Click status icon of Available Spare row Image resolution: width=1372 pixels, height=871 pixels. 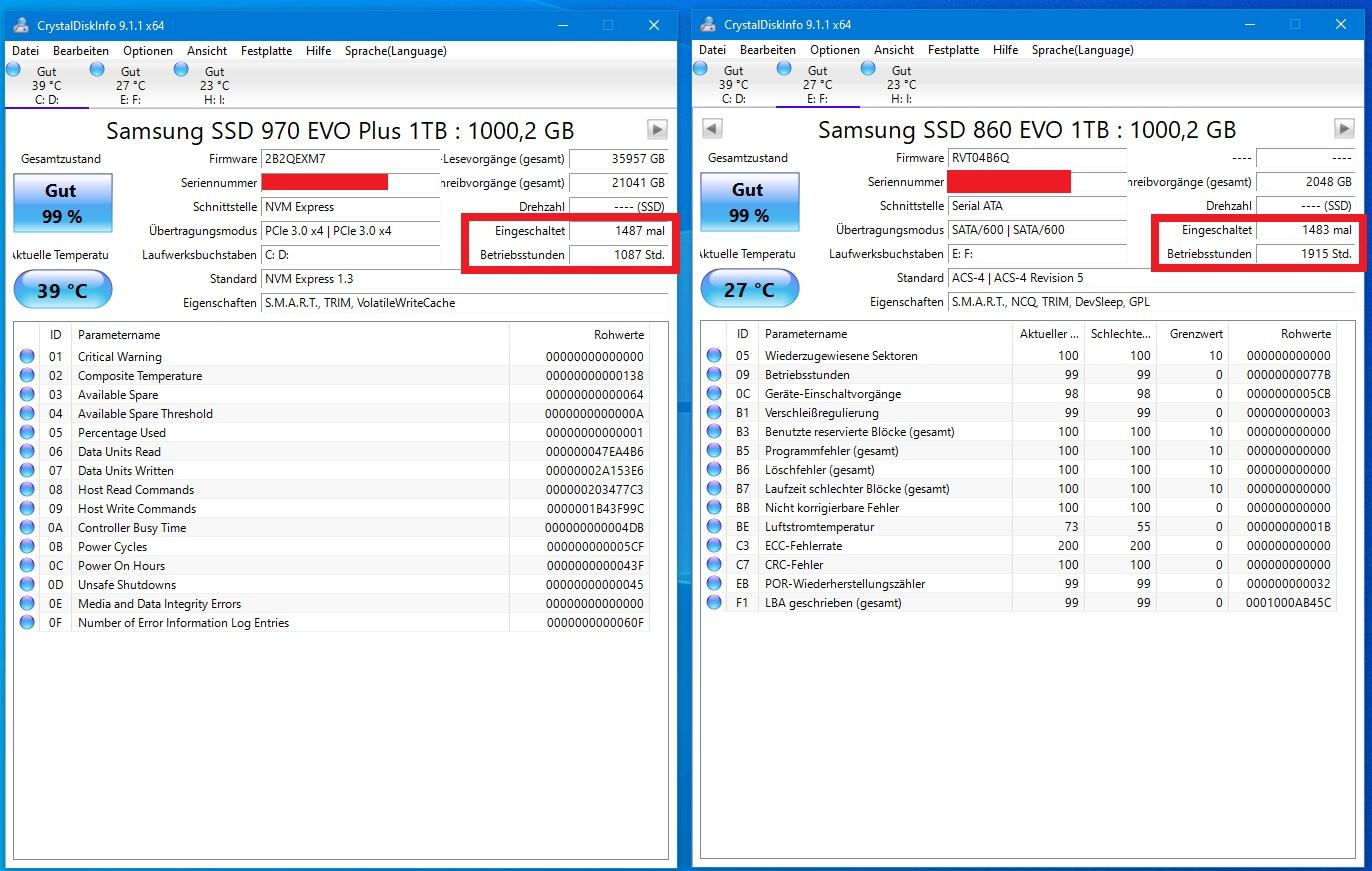27,395
